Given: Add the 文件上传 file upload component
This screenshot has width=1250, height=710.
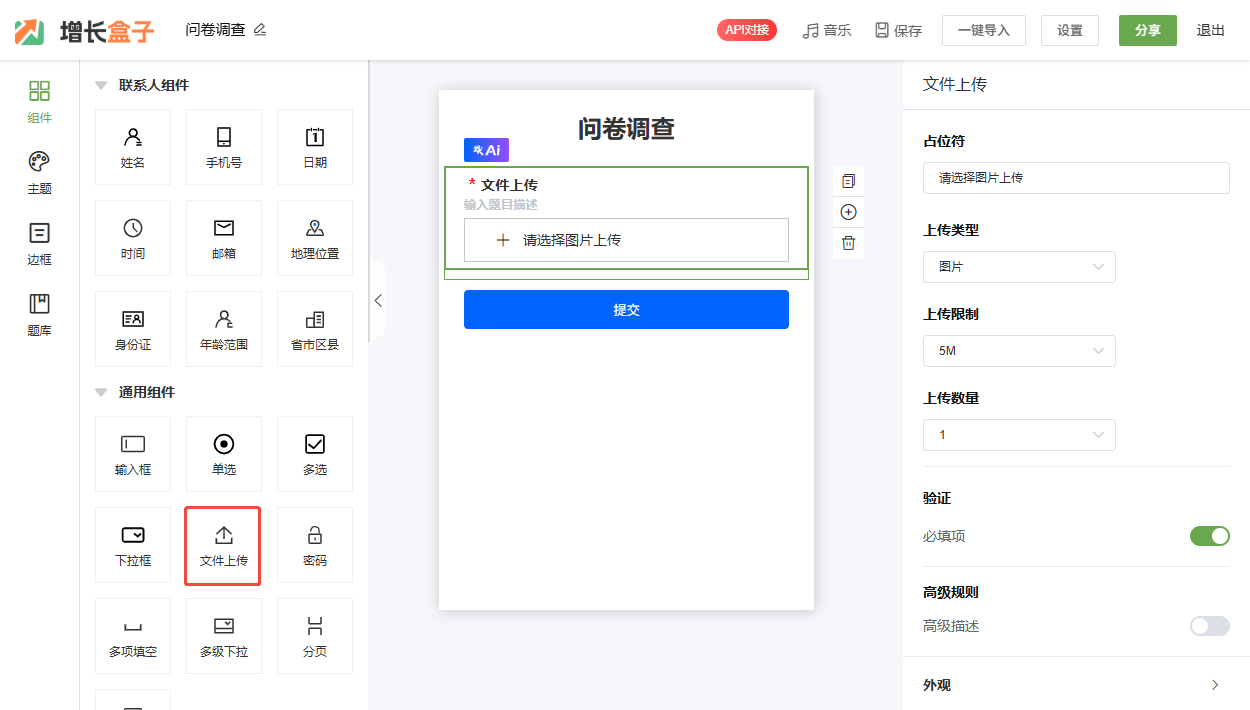Looking at the screenshot, I should pyautogui.click(x=223, y=545).
